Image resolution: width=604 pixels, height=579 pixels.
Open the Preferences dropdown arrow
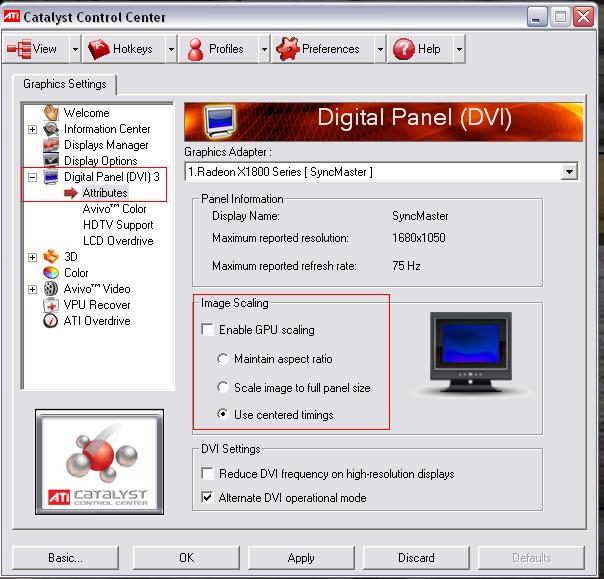380,49
